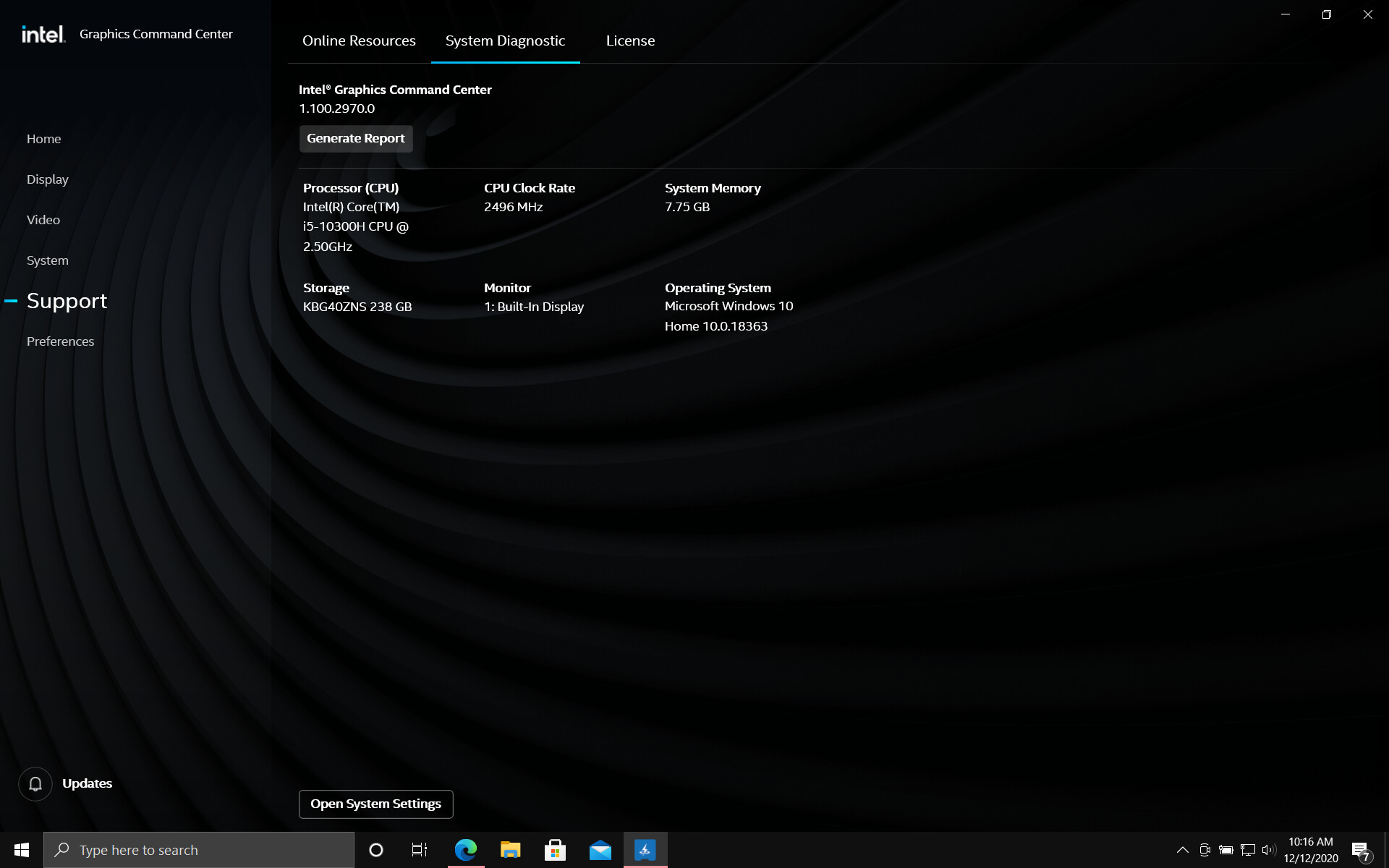Open the Display section in the sidebar
The width and height of the screenshot is (1389, 868).
coord(48,179)
